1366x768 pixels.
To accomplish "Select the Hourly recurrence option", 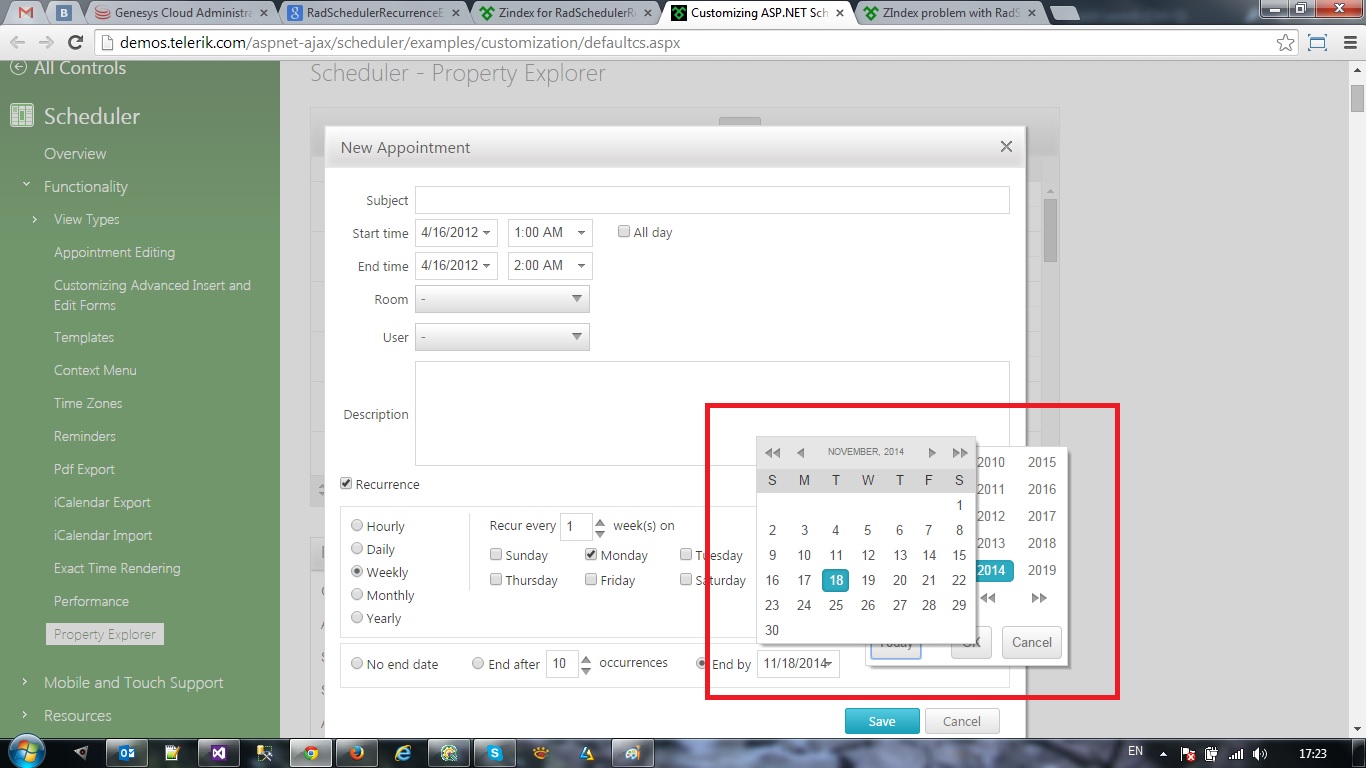I will coord(357,526).
